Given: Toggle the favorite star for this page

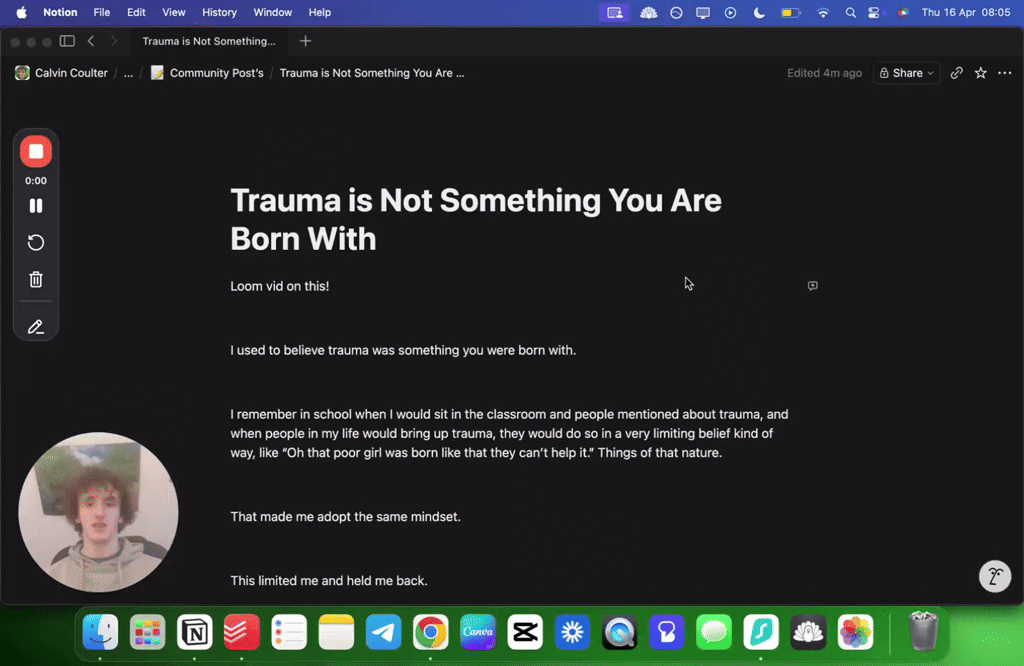Looking at the screenshot, I should (x=980, y=72).
